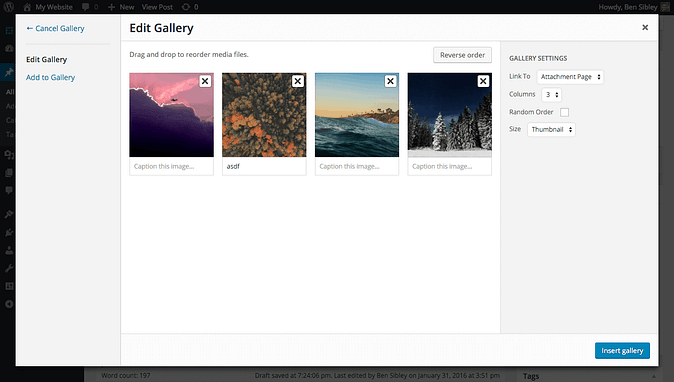Select Edit Gallery tab in sidebar
The image size is (674, 382).
point(46,59)
